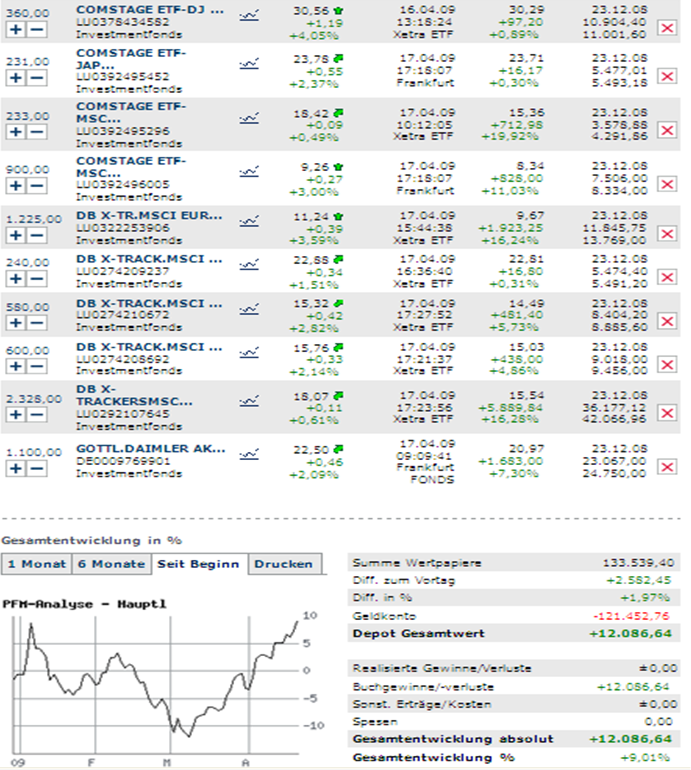This screenshot has width=691, height=770.
Task: Open DB X-TRACK.MSCI link above LU0274209237
Action: (149, 259)
